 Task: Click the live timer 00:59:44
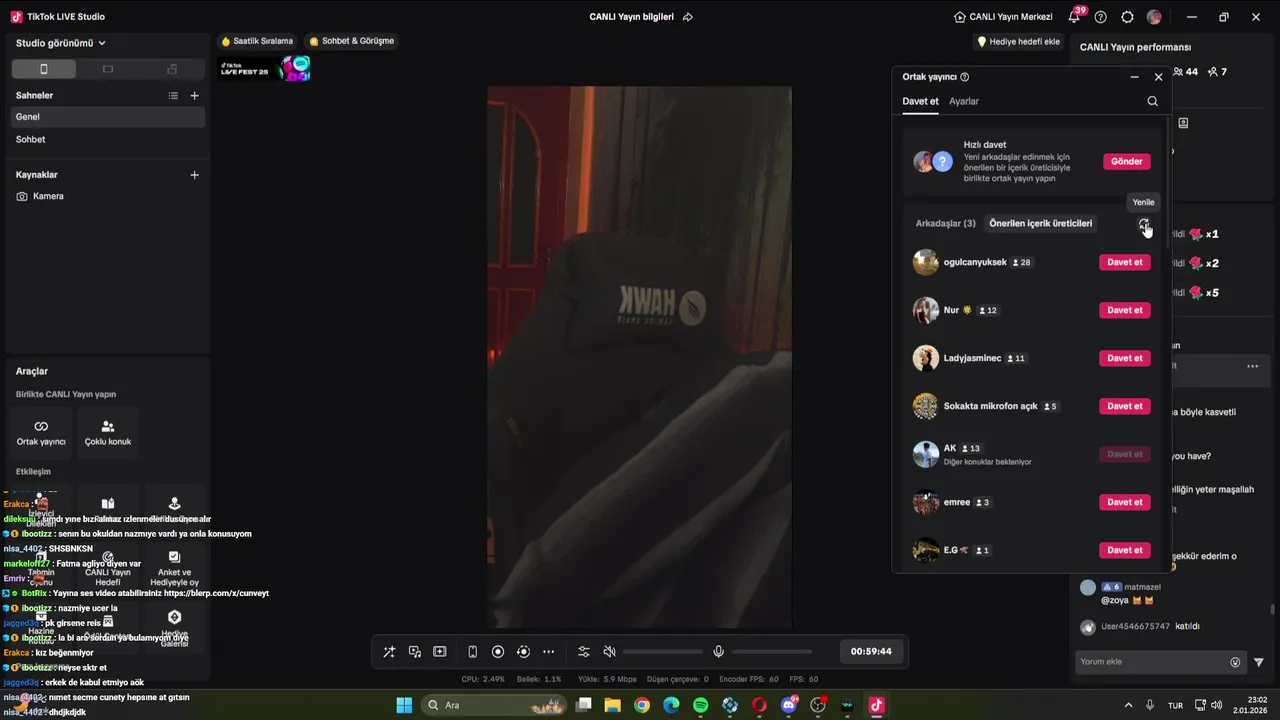(871, 652)
